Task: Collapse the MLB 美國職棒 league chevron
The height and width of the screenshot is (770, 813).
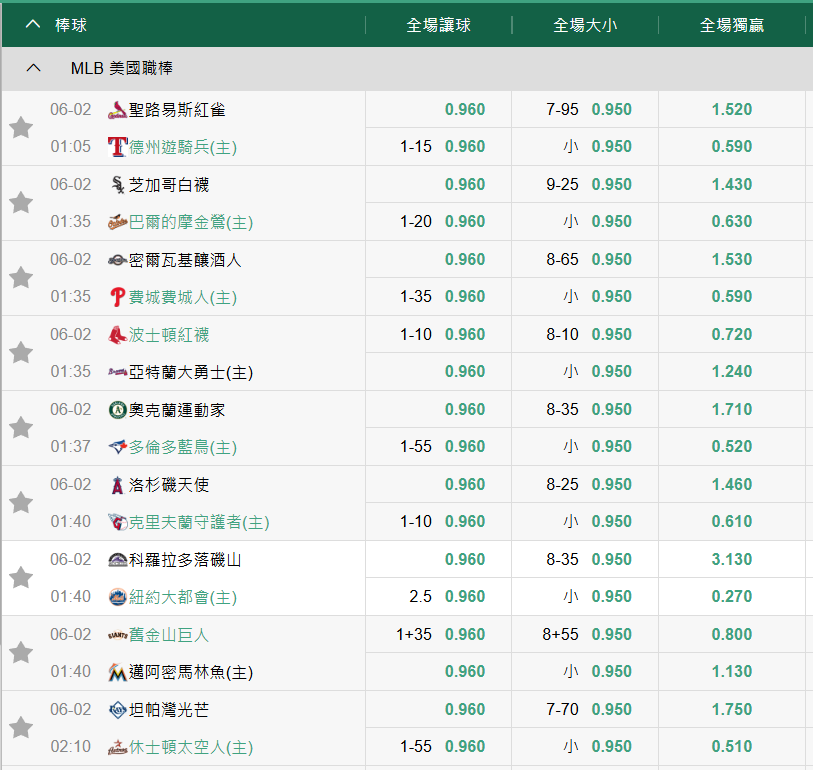Action: [x=33, y=68]
